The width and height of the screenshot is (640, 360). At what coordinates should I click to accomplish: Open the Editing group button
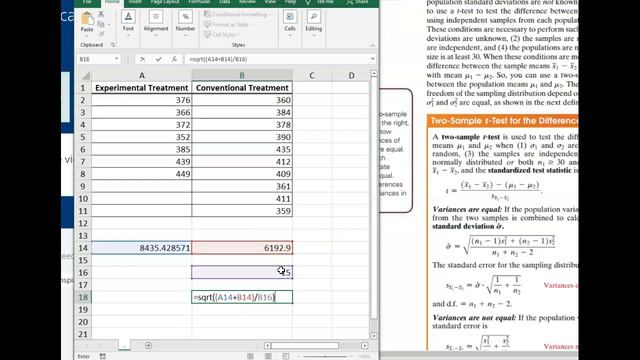point(313,23)
